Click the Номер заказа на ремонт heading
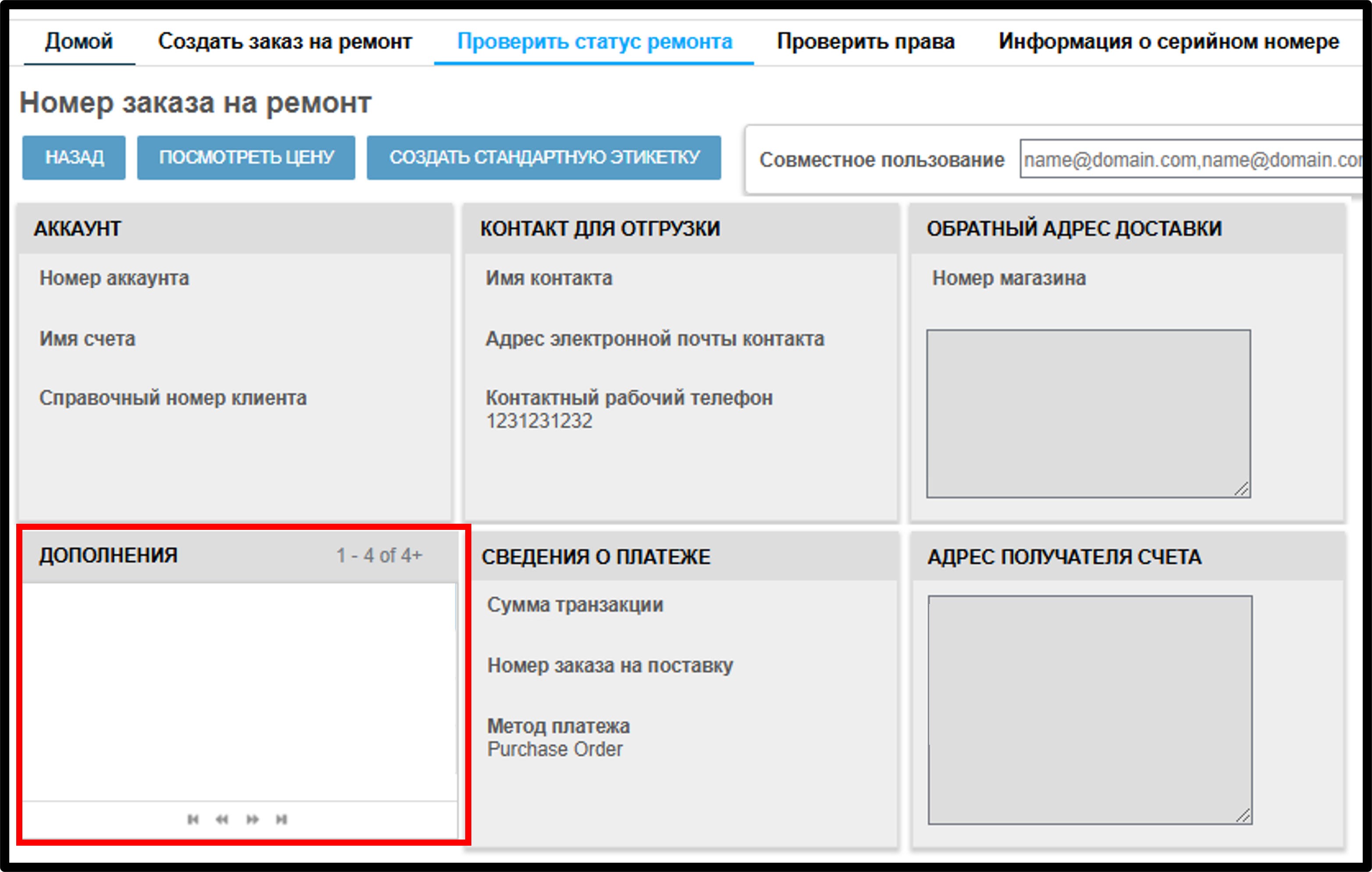This screenshot has width=1372, height=872. tap(196, 103)
